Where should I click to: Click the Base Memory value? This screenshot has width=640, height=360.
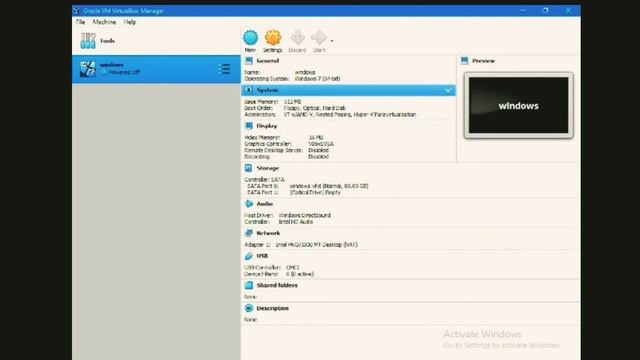292,102
